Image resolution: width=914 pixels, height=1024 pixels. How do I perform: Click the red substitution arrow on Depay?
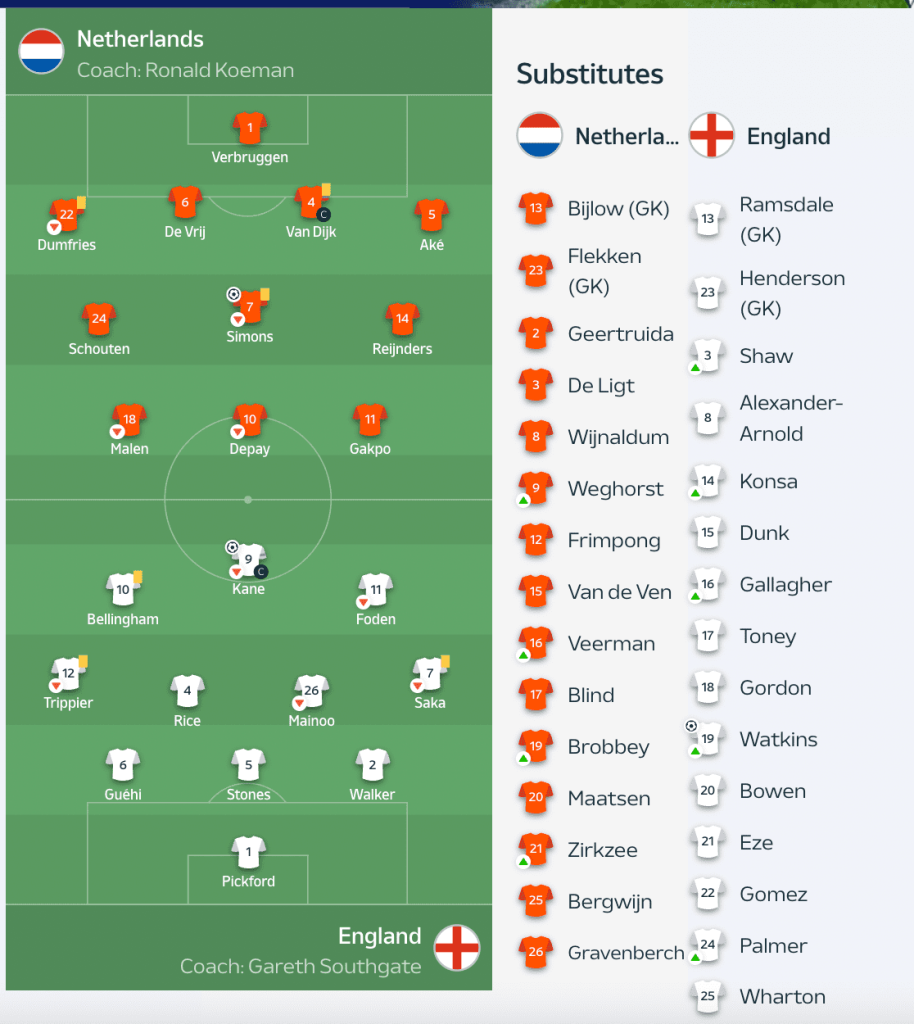(236, 432)
